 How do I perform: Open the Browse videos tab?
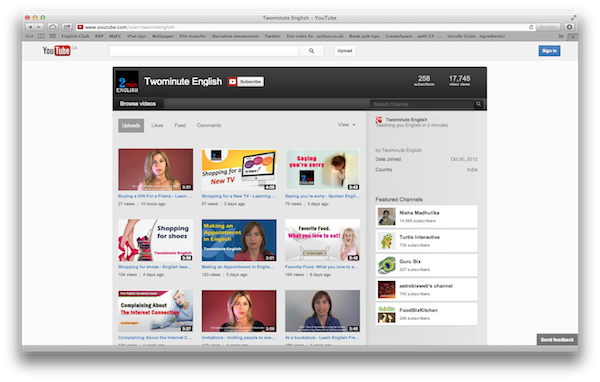point(138,104)
